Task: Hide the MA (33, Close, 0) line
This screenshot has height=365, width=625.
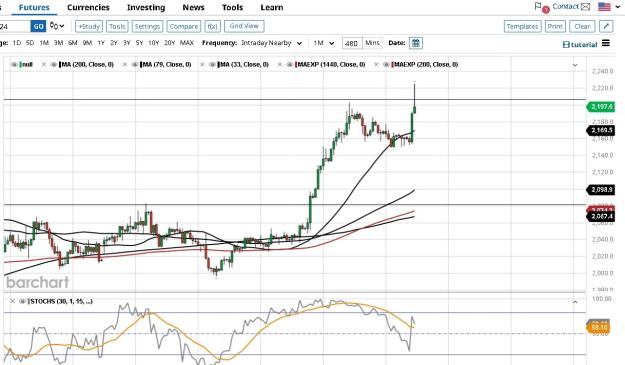Action: 212,65
